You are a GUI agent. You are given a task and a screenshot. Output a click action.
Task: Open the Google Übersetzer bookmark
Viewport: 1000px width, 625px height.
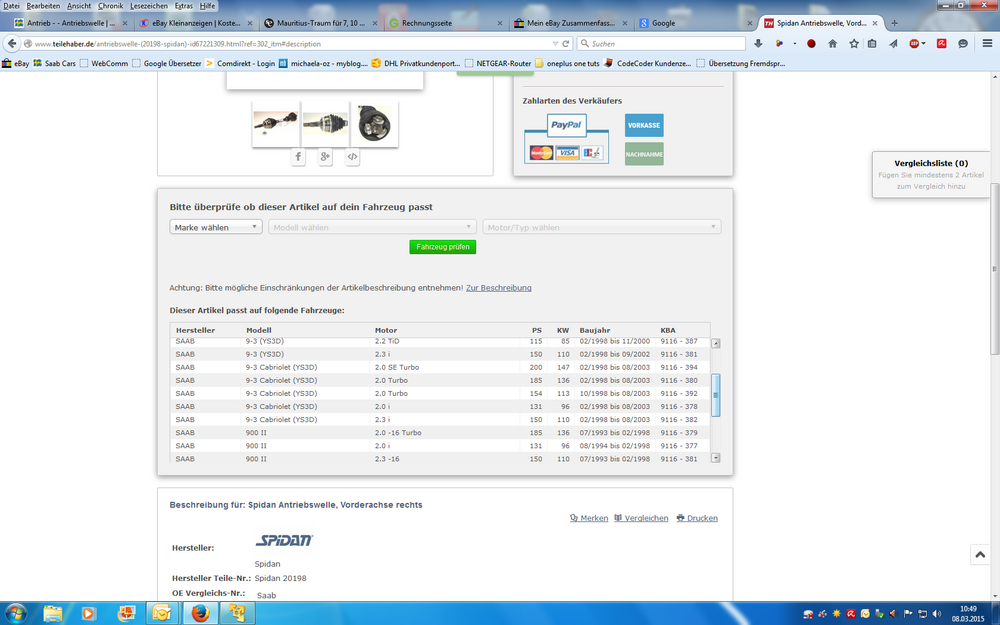(166, 63)
